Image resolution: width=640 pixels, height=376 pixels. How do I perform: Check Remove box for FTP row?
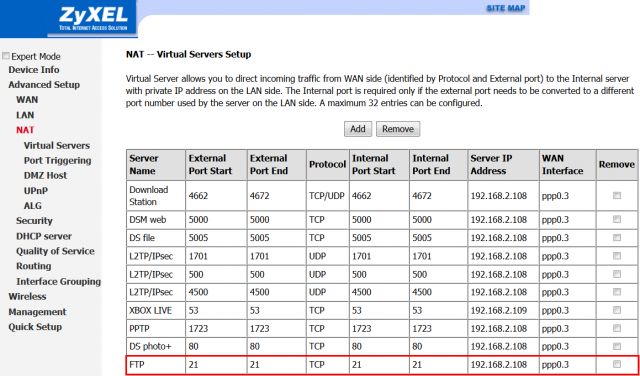click(617, 364)
